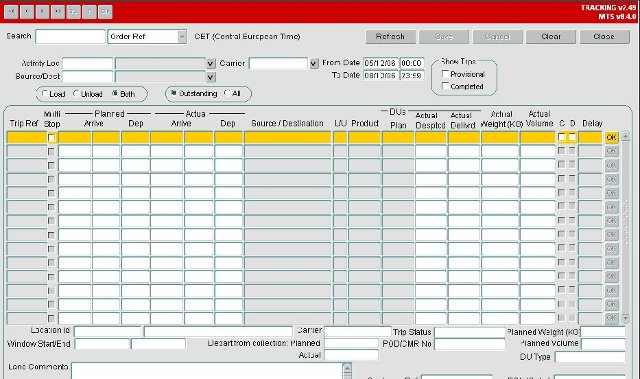Click "CET (Central European Time)" label
The width and height of the screenshot is (640, 379).
247,37
